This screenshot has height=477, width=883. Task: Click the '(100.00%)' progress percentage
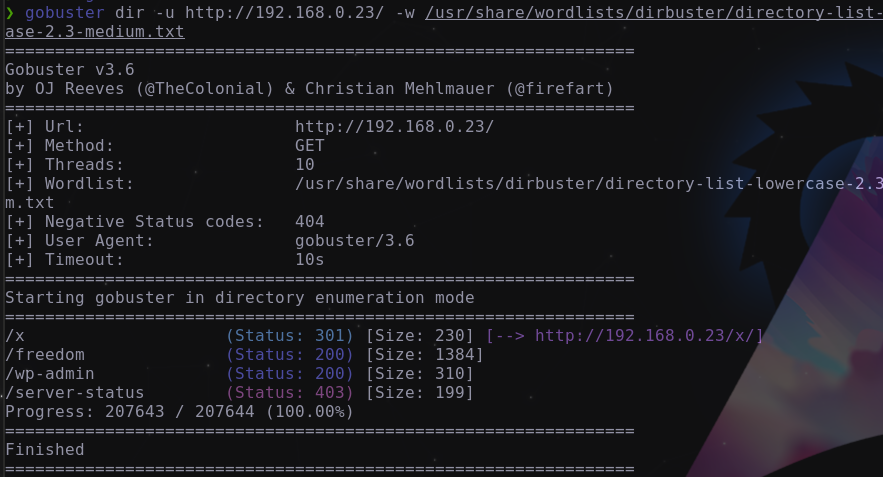pyautogui.click(x=310, y=412)
